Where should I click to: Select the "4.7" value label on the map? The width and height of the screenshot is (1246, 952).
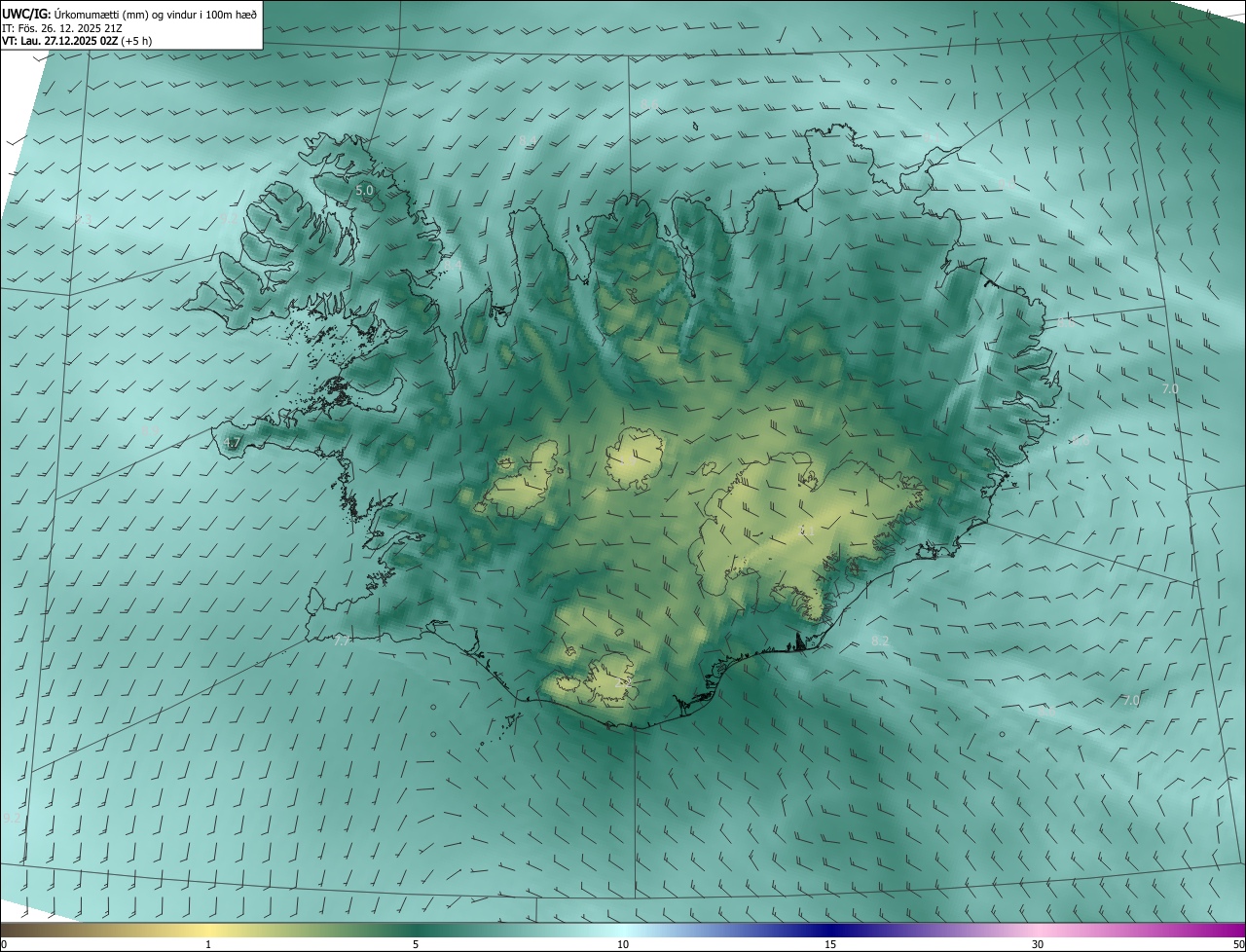(232, 443)
